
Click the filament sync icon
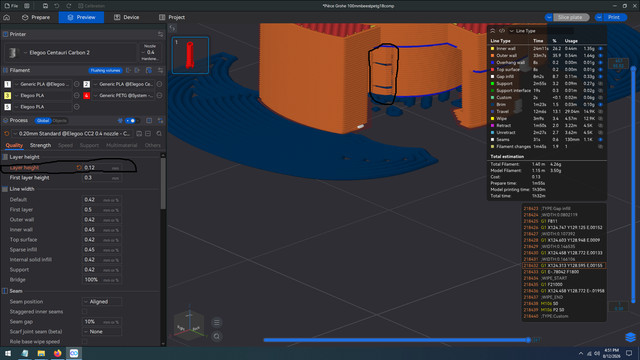coord(149,70)
